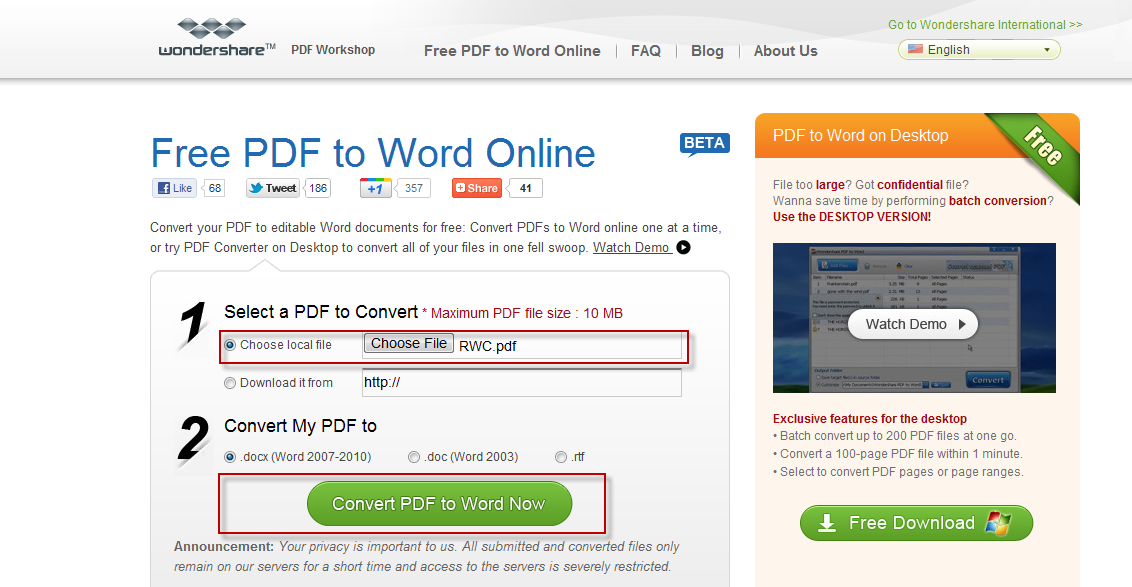Click the Facebook like count 68
Image resolution: width=1132 pixels, height=587 pixels.
[x=214, y=188]
